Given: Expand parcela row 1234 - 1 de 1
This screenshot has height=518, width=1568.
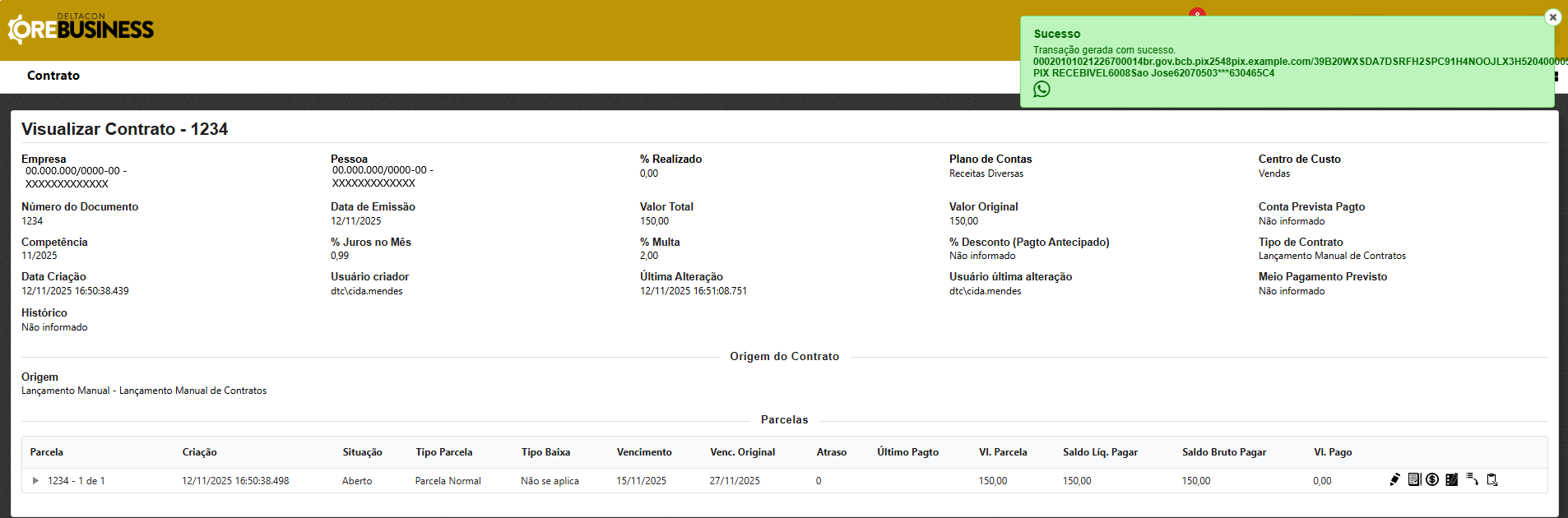Looking at the screenshot, I should pos(35,480).
